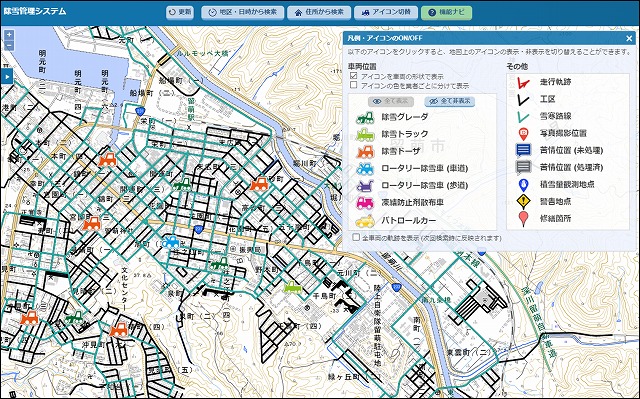Toggle the 工区 legend icon
The width and height of the screenshot is (640, 399).
[523, 100]
